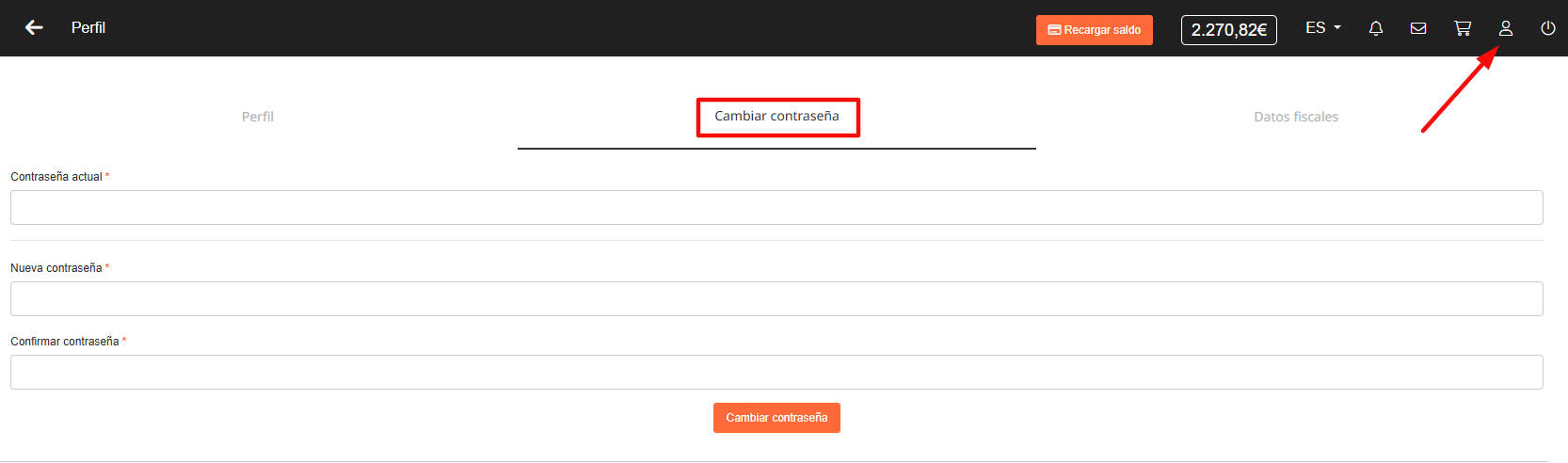Log out with the power icon
This screenshot has height=463, width=1568.
[x=1548, y=28]
